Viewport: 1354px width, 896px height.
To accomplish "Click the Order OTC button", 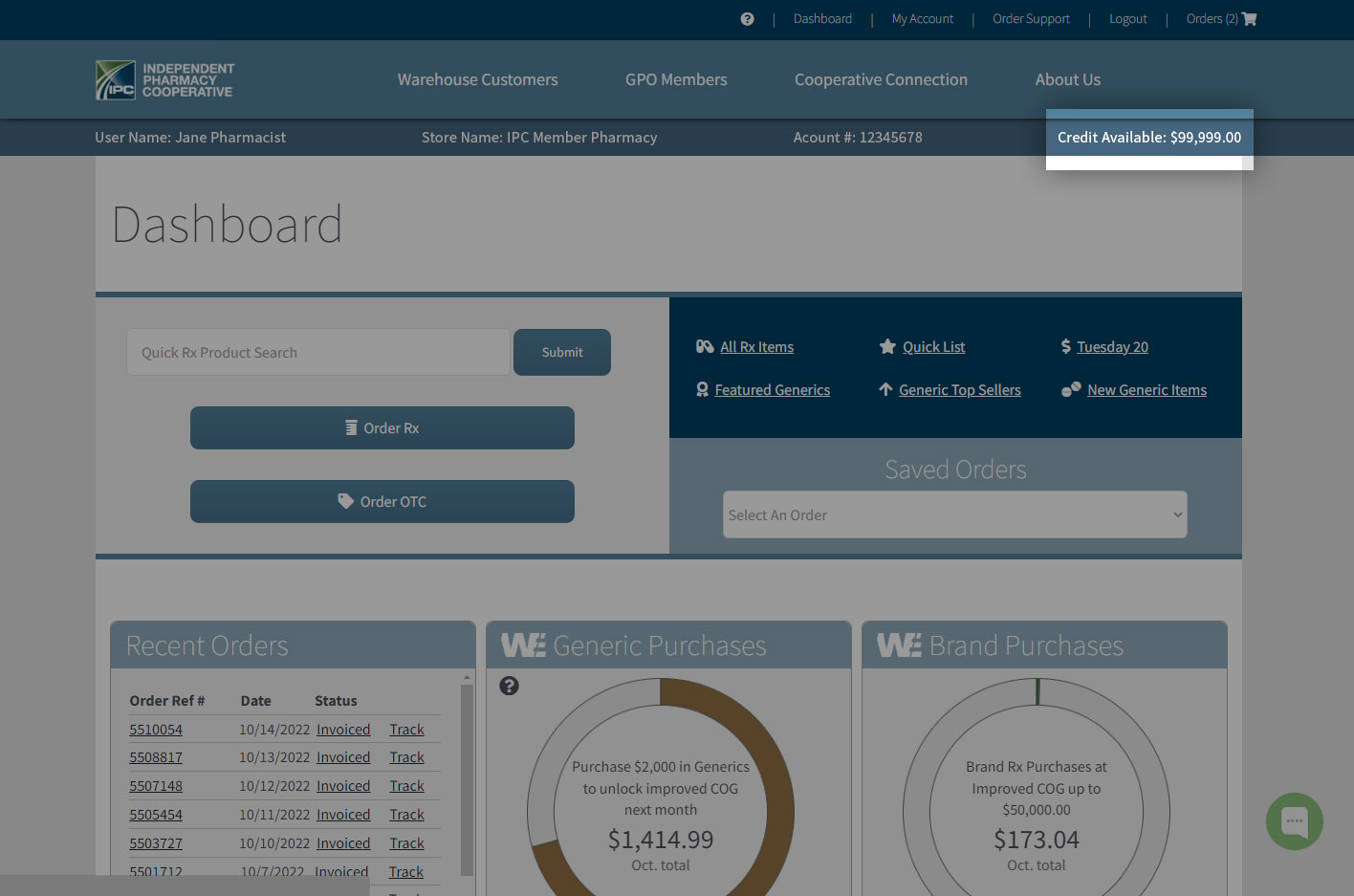I will click(x=382, y=502).
